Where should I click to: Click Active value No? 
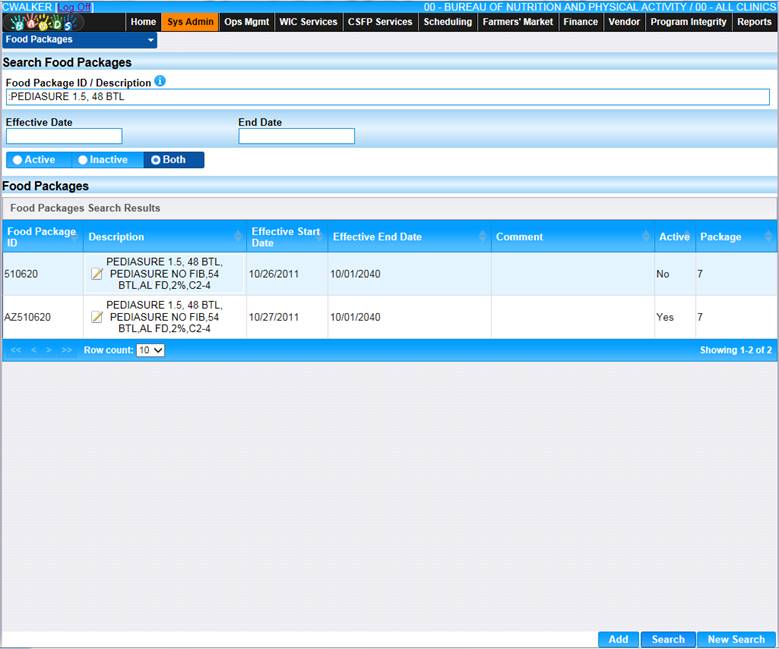pyautogui.click(x=663, y=274)
